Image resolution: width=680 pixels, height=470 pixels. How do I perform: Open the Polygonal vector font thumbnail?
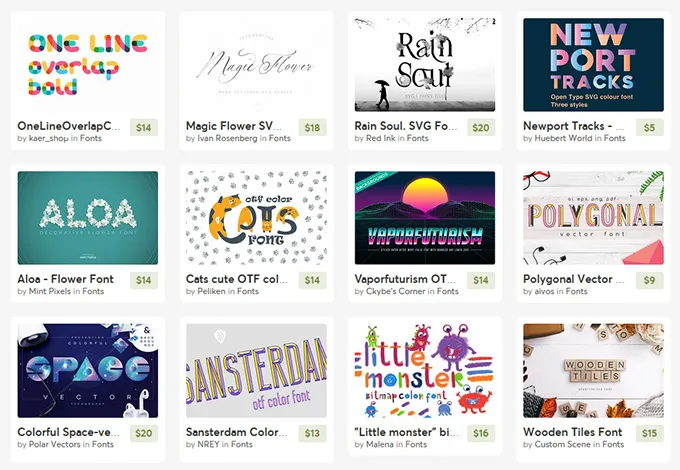pyautogui.click(x=593, y=218)
